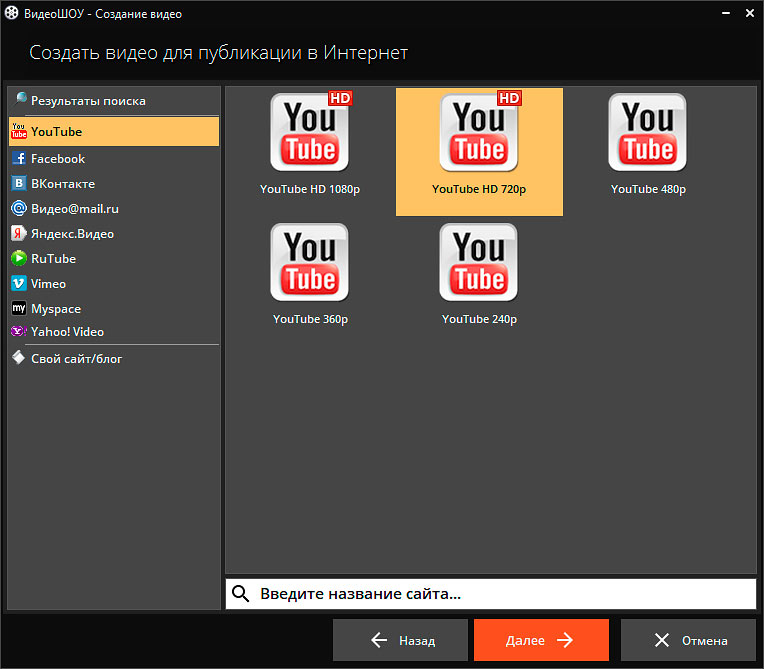Click the magnifier icon beside Результаты поиска
The image size is (764, 669).
[20, 99]
